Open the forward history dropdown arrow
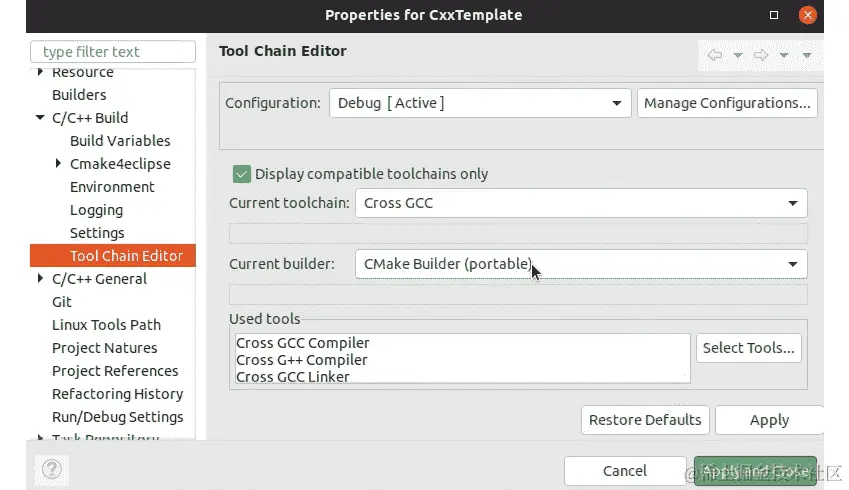This screenshot has width=849, height=490. coord(783,55)
